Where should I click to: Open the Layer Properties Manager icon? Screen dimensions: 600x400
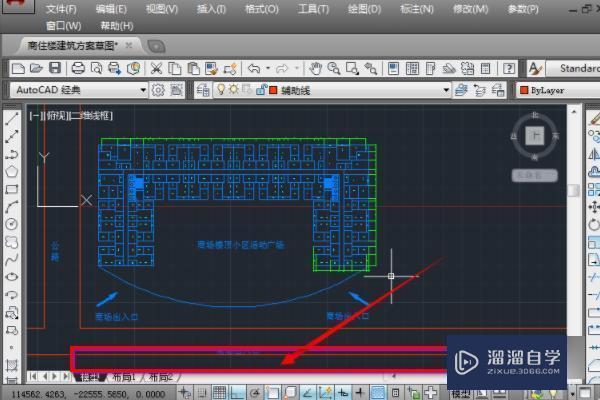pos(203,90)
